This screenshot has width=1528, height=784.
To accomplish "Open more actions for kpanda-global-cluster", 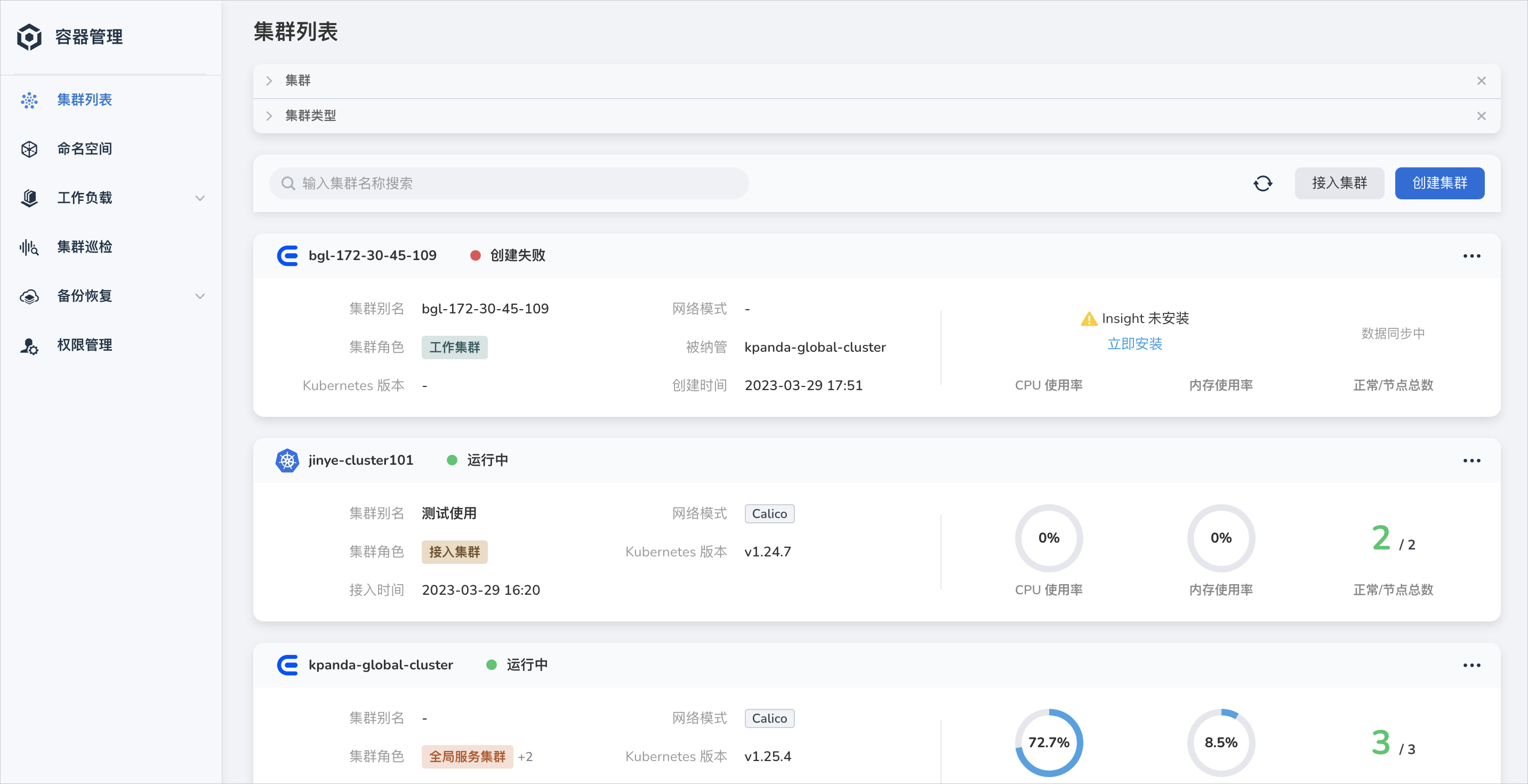I will tap(1471, 665).
